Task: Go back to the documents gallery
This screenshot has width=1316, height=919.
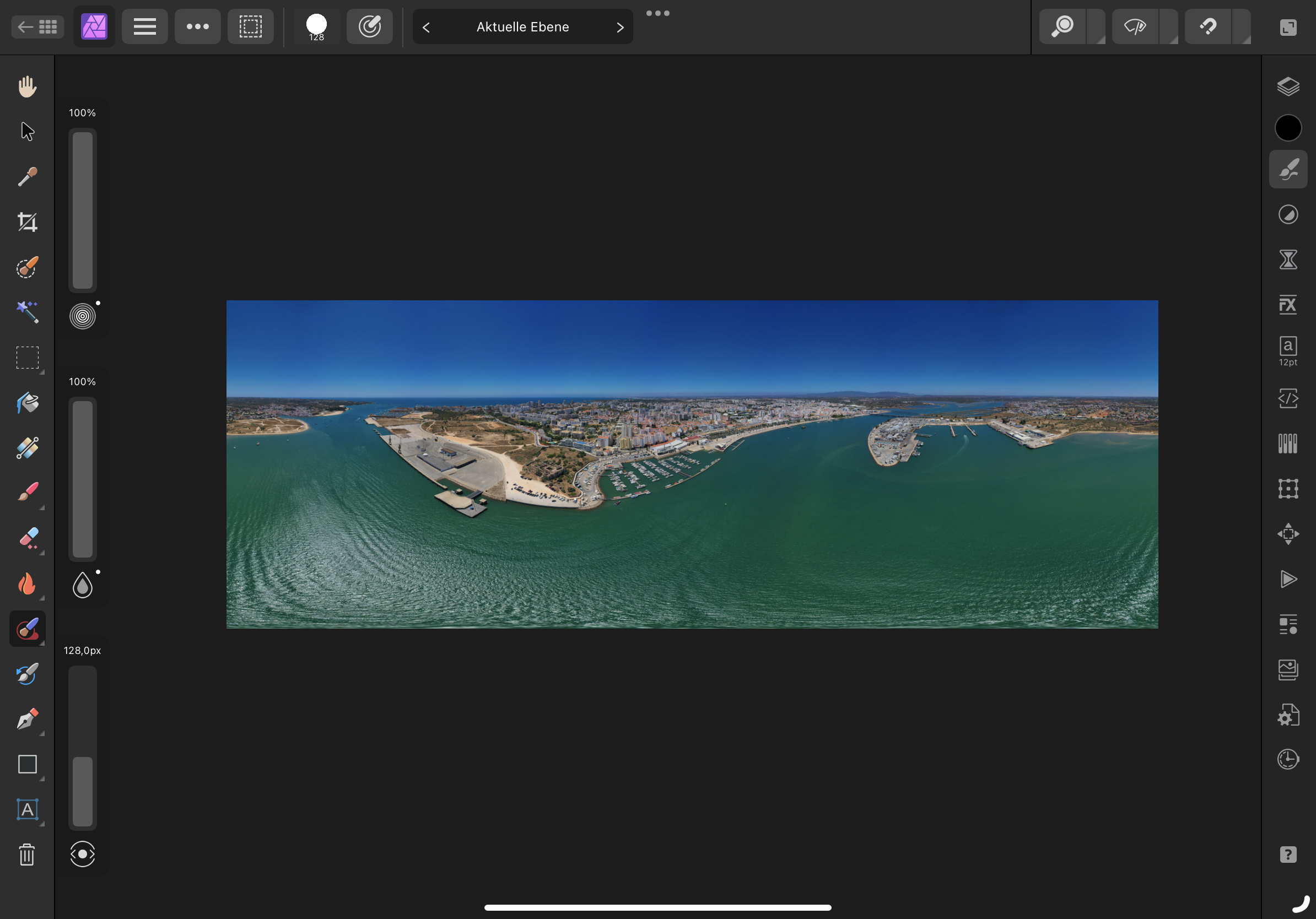Action: (x=37, y=26)
